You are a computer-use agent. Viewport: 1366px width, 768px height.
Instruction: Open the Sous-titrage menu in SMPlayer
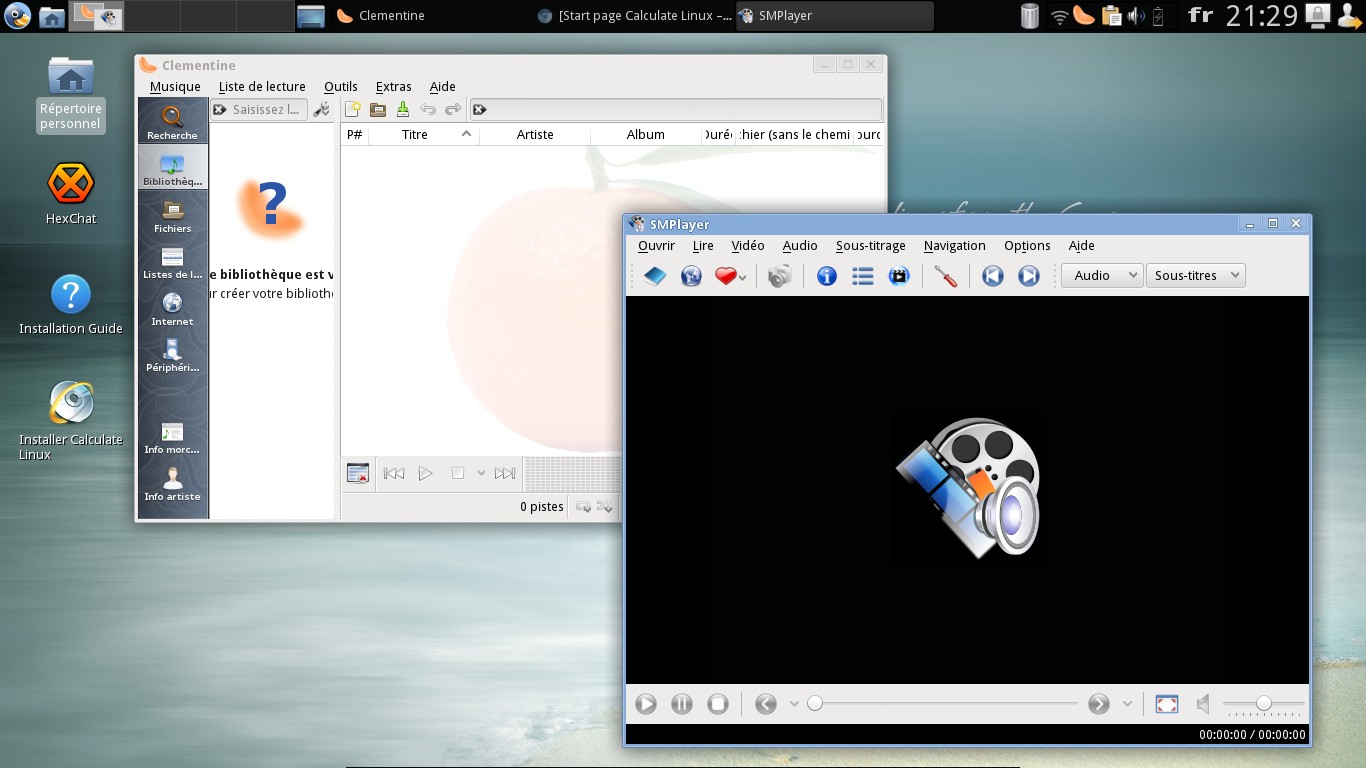point(871,246)
